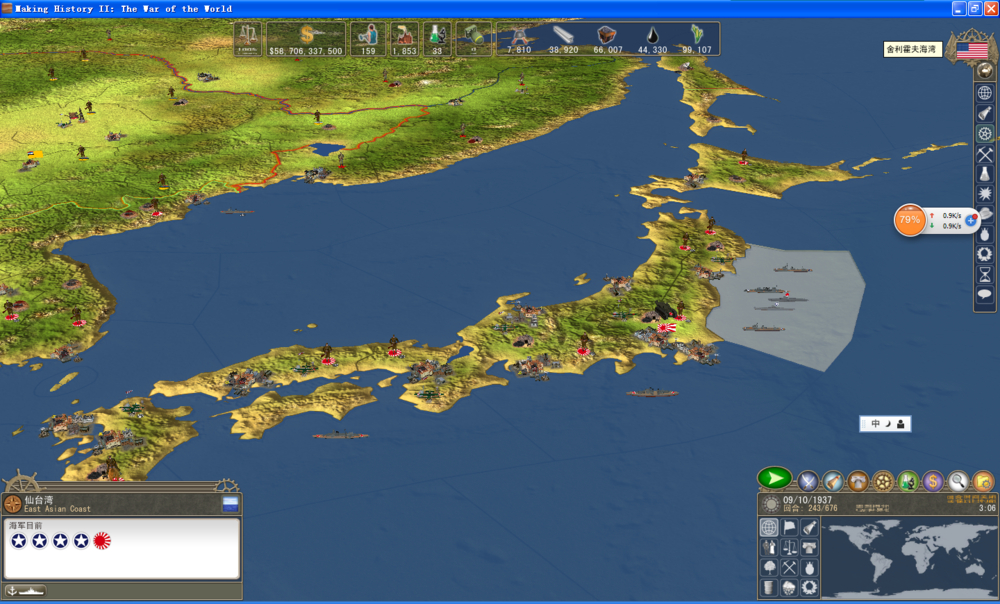Open the colored megaphone panel in bottom toolbar
Image resolution: width=1000 pixels, height=604 pixels.
[x=832, y=481]
